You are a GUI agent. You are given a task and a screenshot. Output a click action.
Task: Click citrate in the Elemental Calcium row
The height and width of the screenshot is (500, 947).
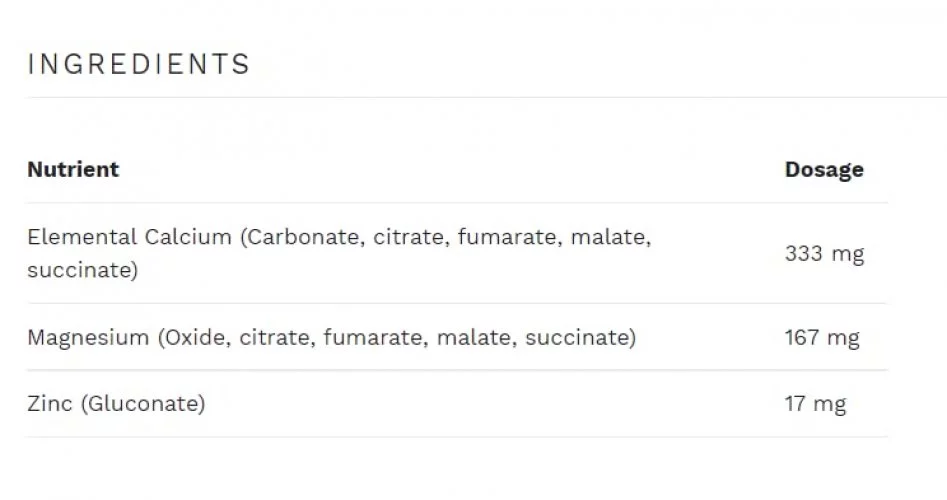(x=409, y=237)
